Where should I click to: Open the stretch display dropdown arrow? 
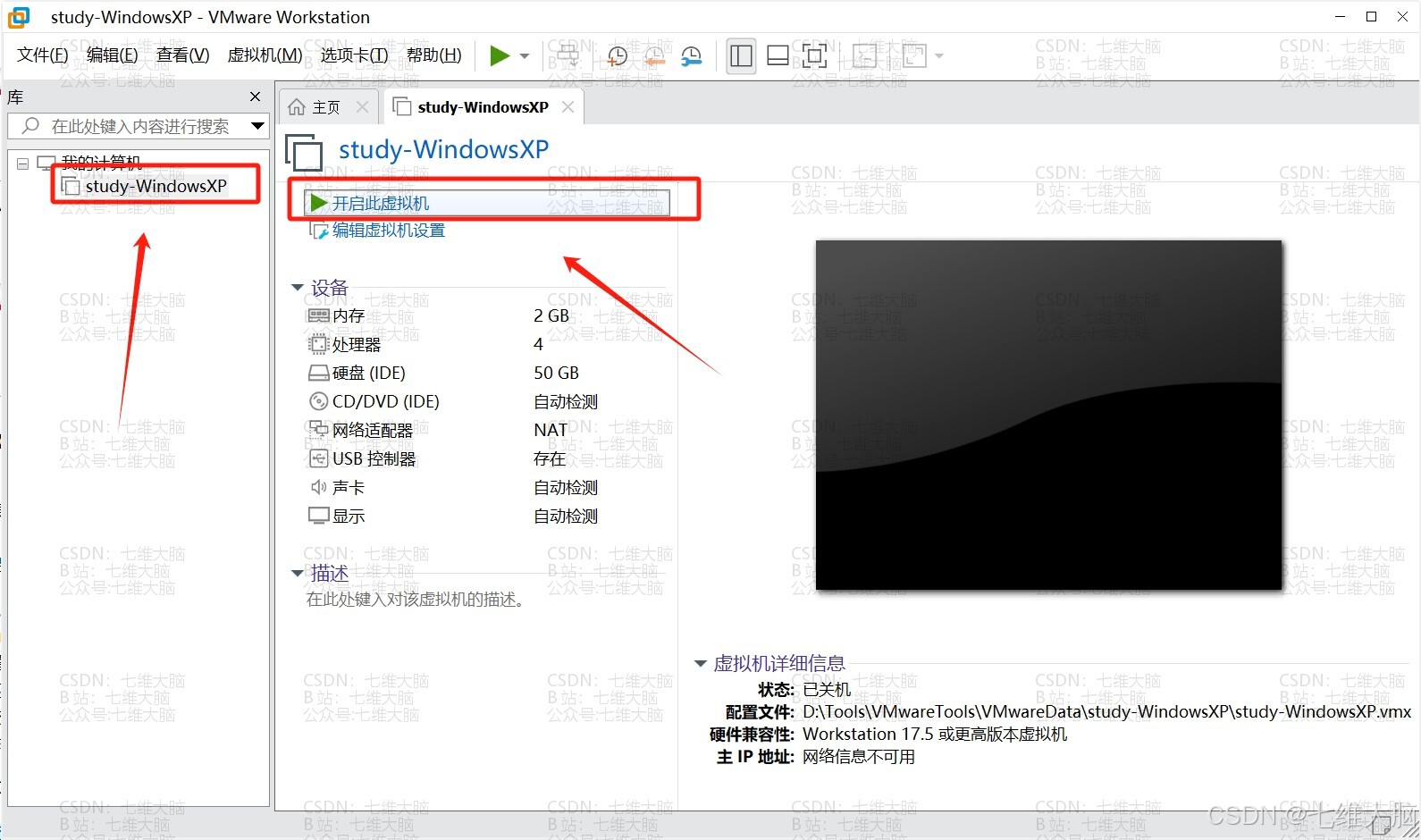939,56
